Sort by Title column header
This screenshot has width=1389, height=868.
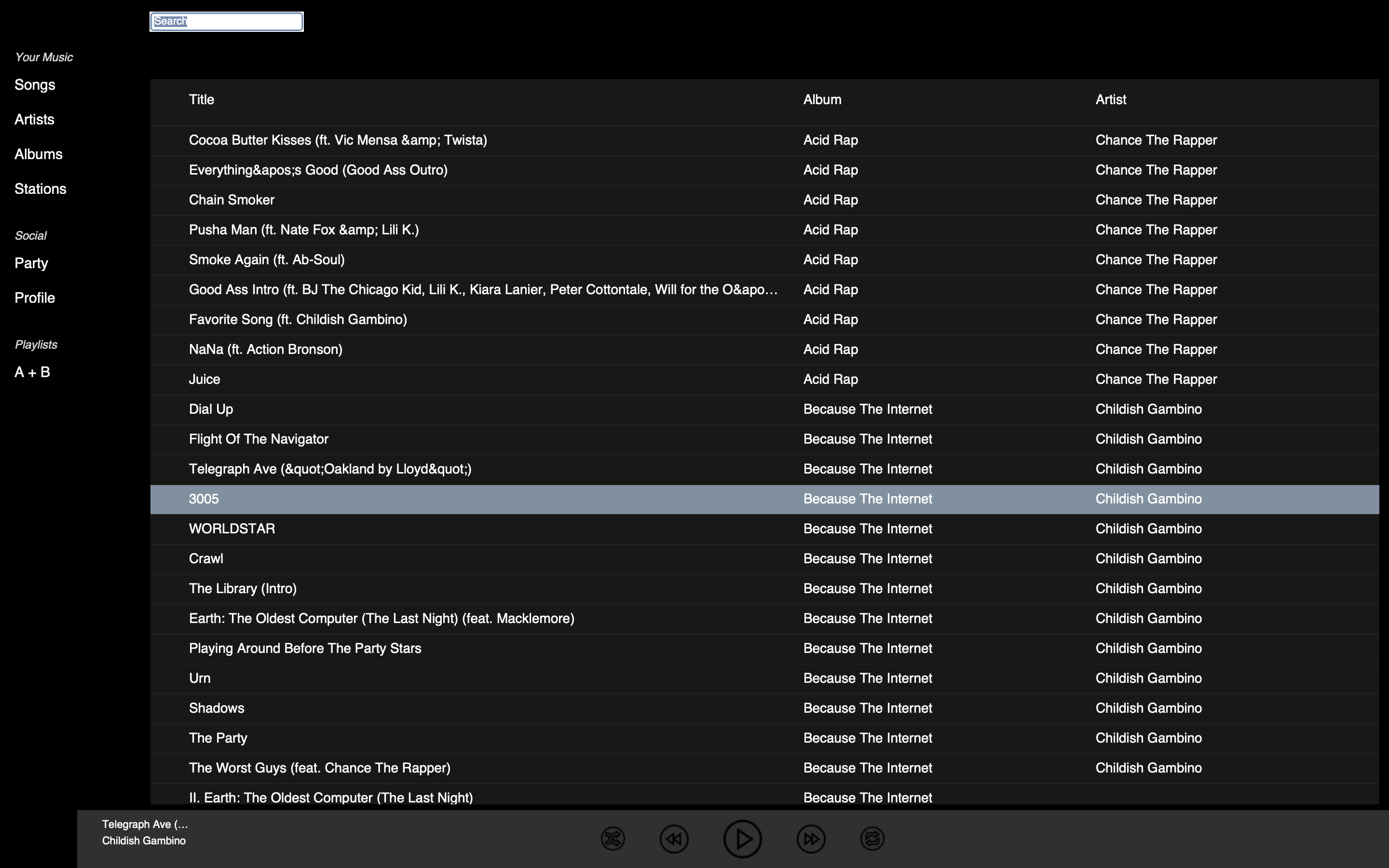pos(202,99)
